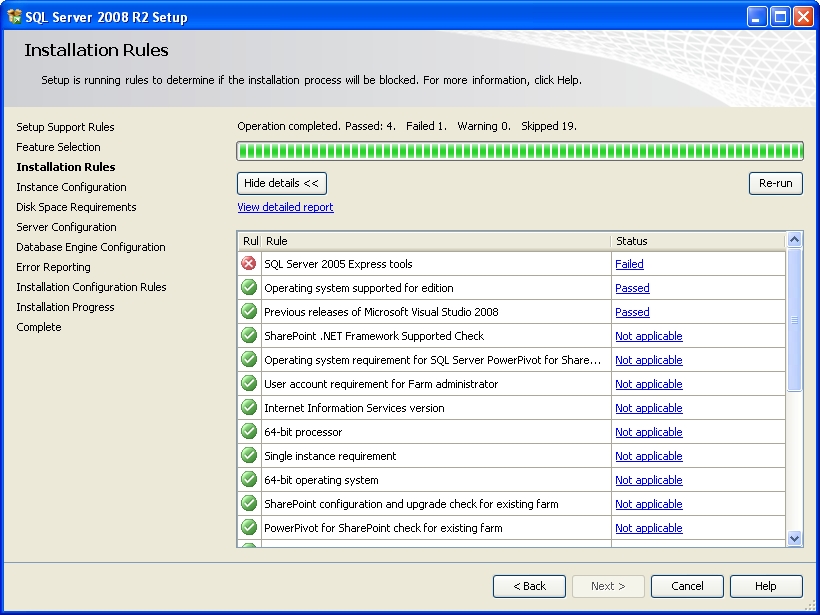Select the Installation Configuration Rules step
This screenshot has height=615, width=820.
(x=92, y=287)
